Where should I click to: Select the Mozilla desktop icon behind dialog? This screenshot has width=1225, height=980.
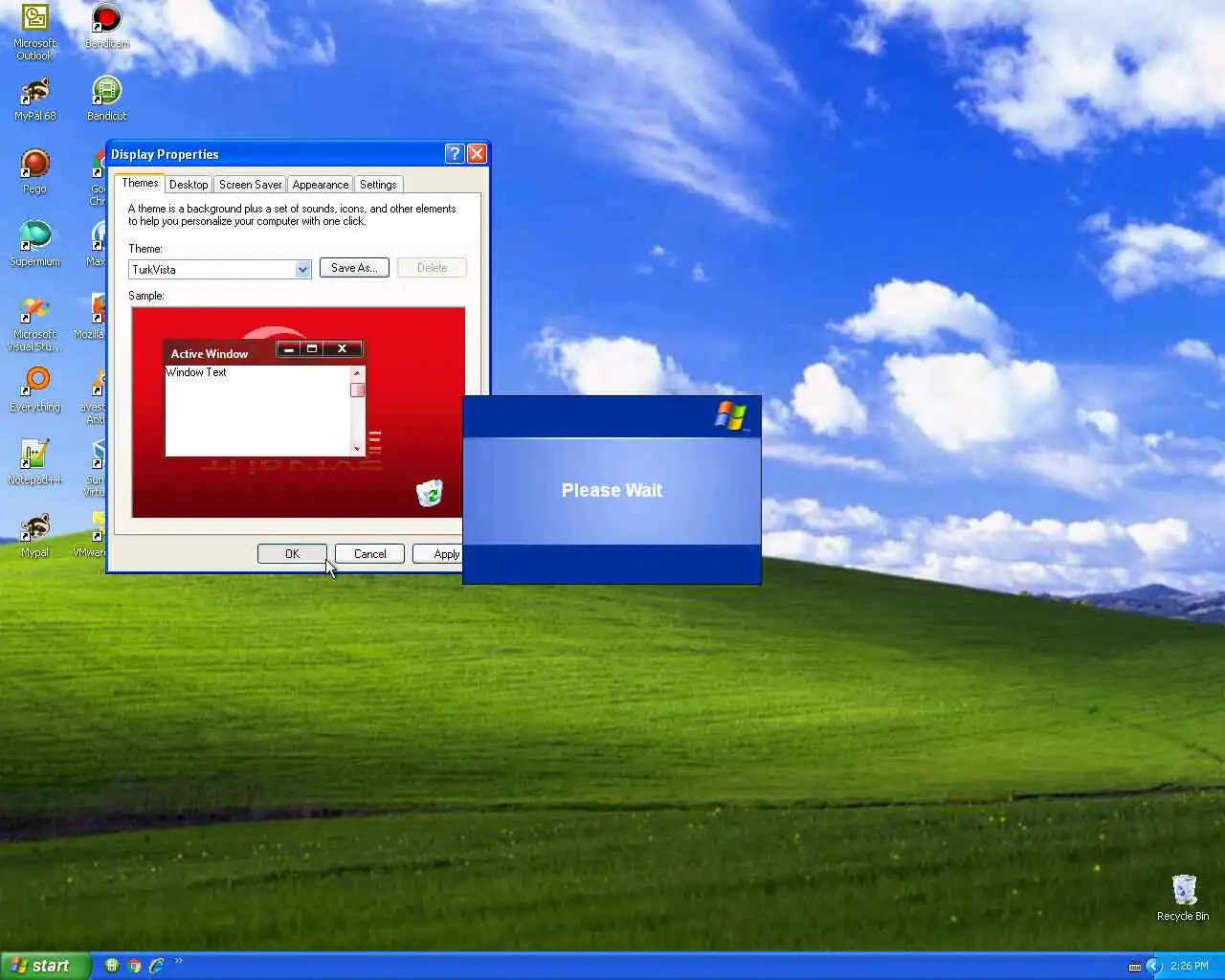[92, 318]
